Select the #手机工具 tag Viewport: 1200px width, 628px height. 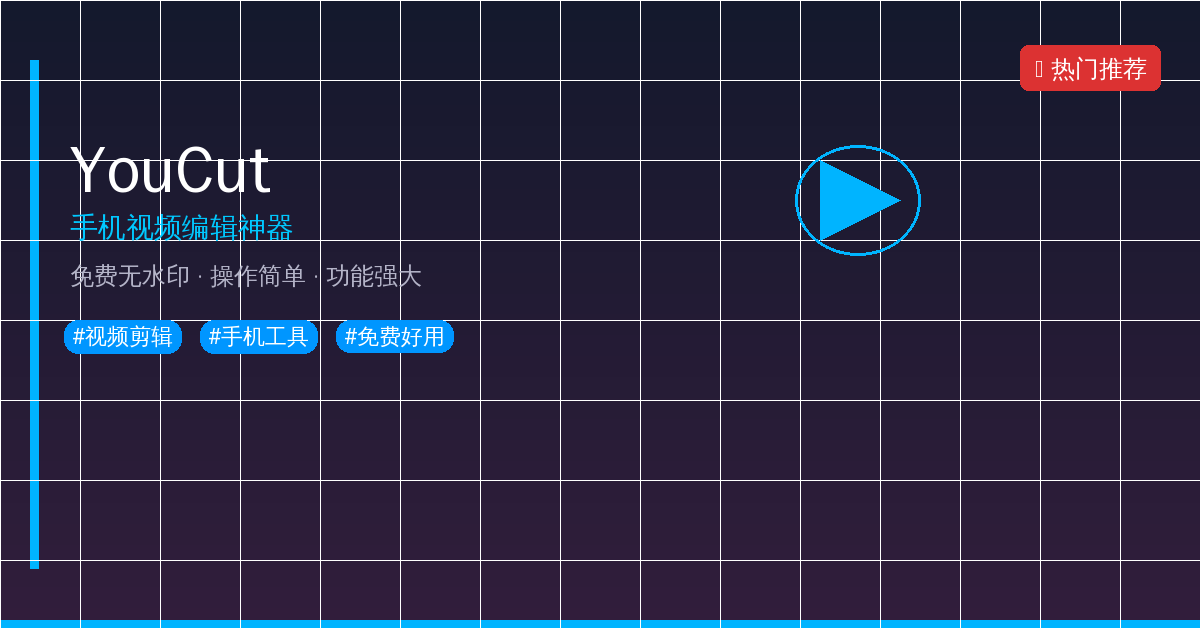click(259, 337)
